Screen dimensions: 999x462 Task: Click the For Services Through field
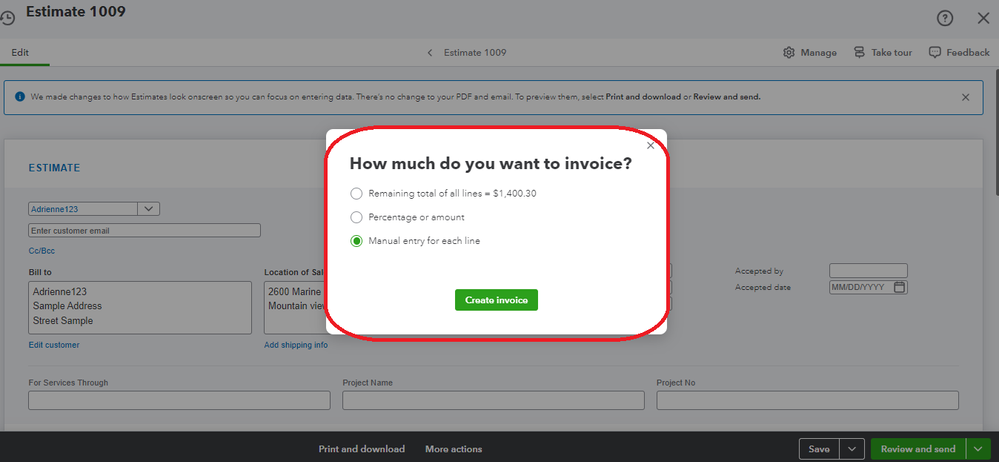pos(180,400)
